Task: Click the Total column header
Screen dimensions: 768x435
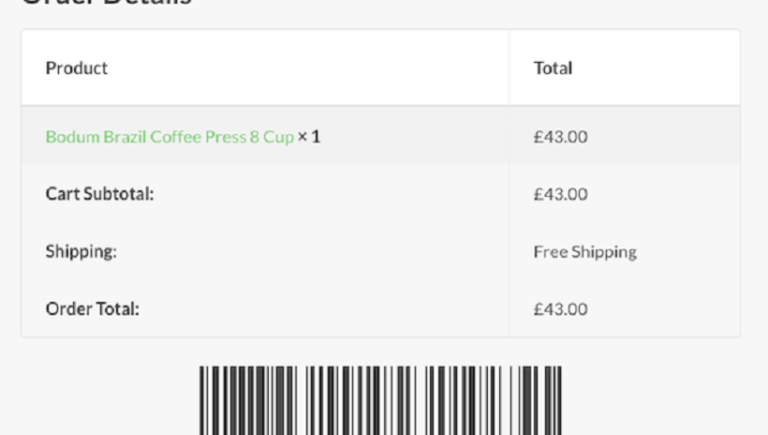Action: click(x=553, y=68)
